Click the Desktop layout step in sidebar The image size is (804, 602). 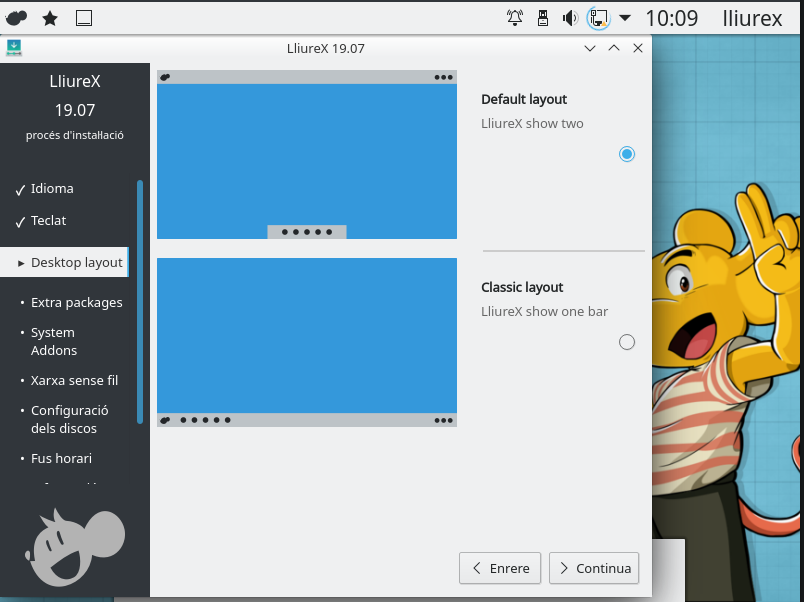tap(76, 262)
